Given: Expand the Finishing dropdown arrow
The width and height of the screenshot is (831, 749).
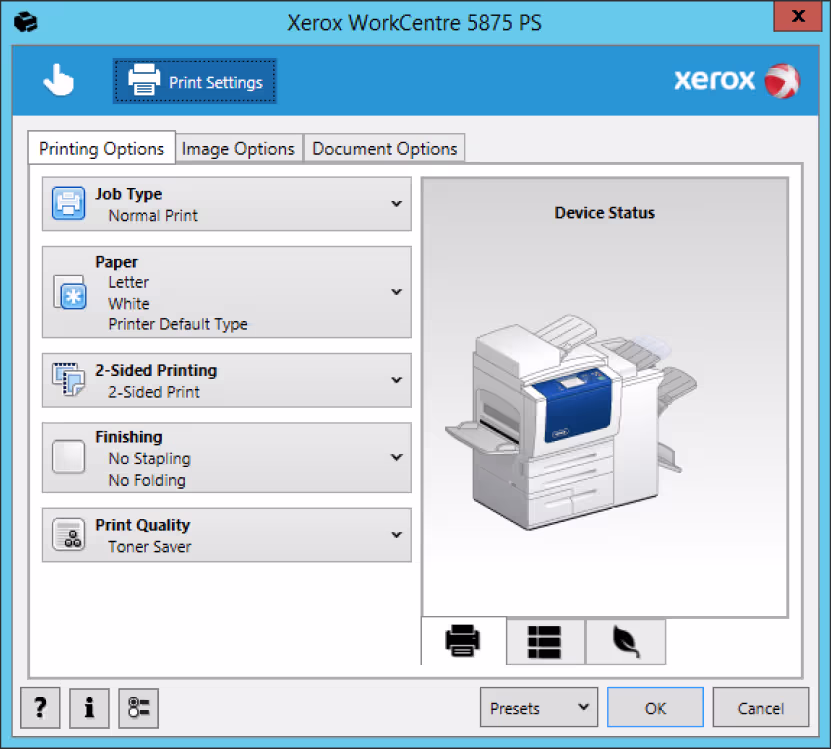Looking at the screenshot, I should 396,457.
